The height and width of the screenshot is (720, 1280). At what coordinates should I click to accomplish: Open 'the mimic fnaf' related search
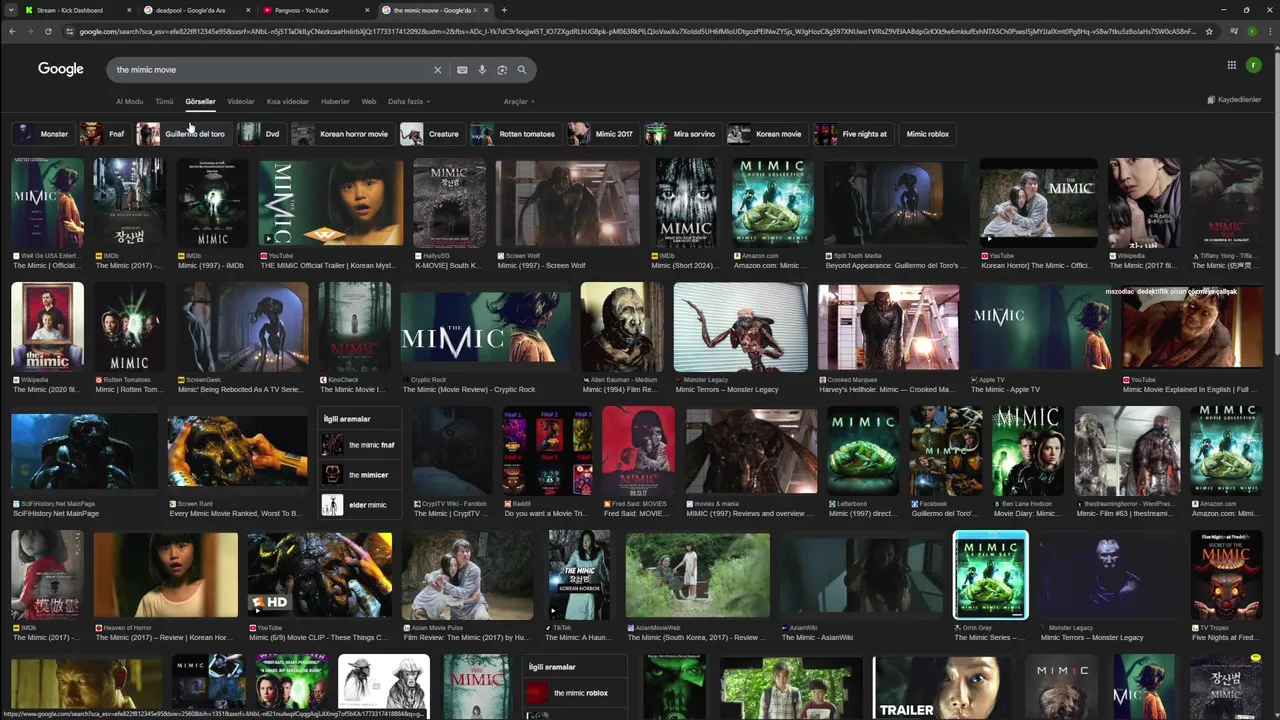(x=360, y=445)
